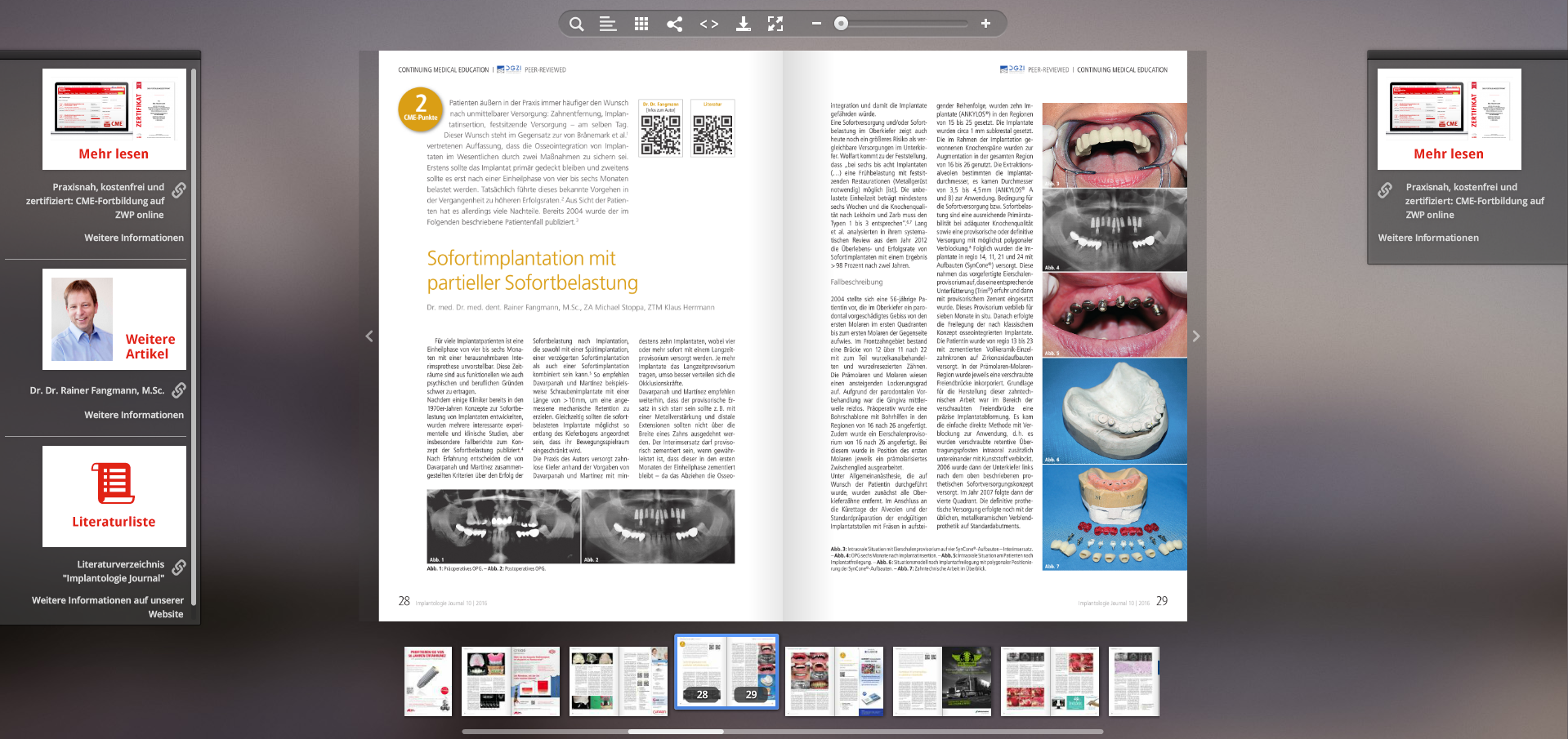The image size is (1568, 739).
Task: Zoom in with the plus icon
Action: [985, 24]
